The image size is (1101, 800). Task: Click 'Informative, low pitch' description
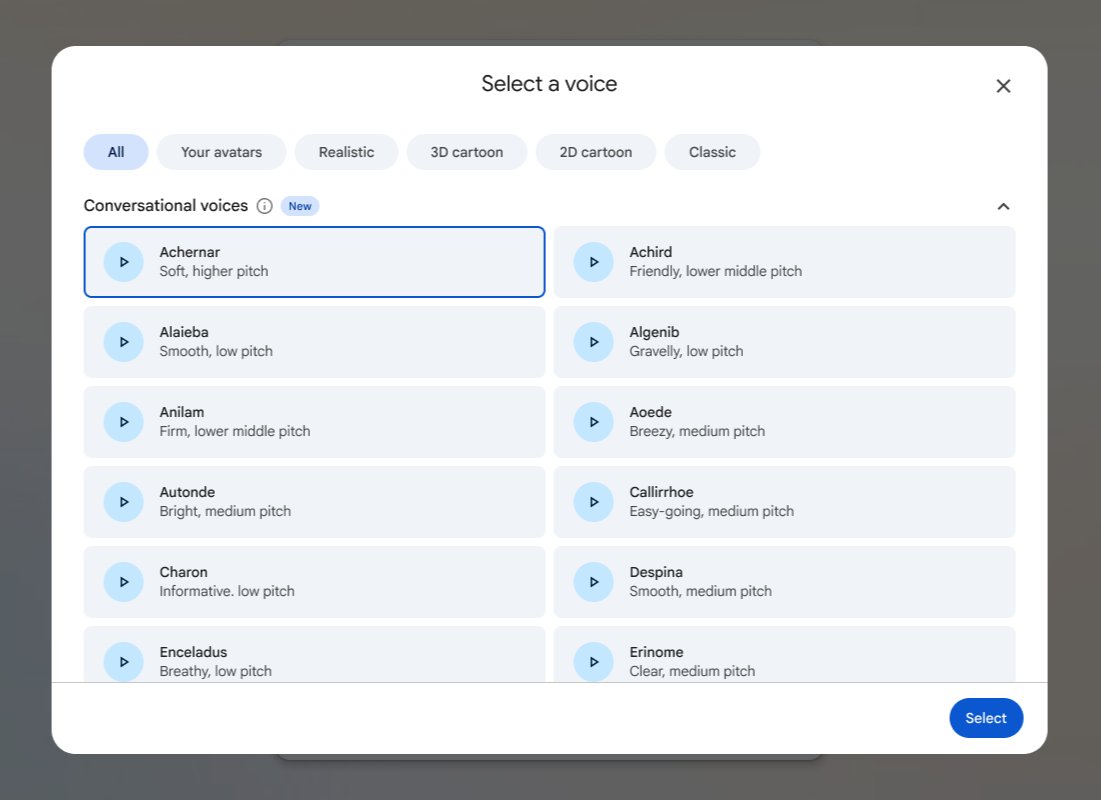tap(227, 591)
